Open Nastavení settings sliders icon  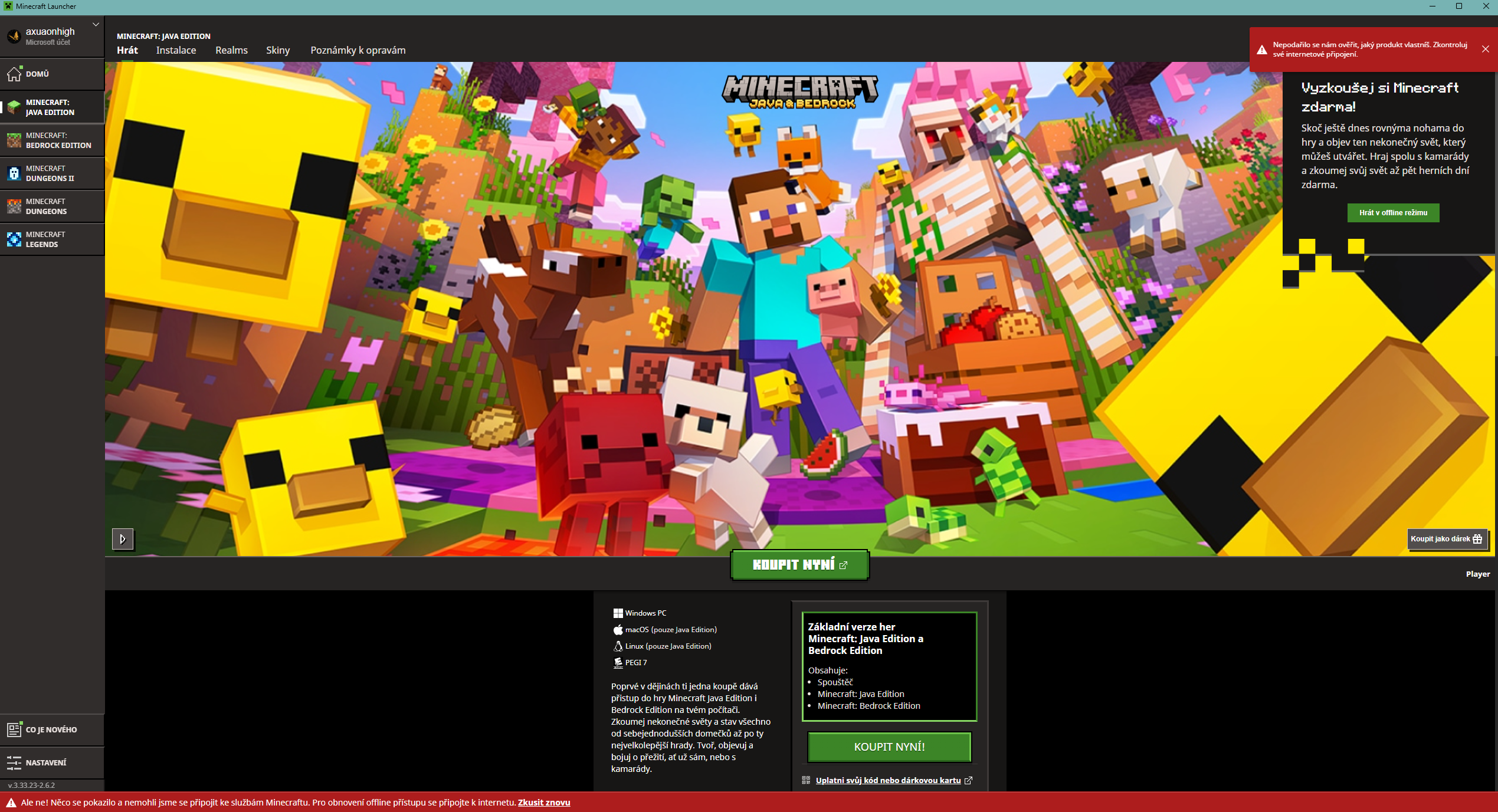(x=14, y=762)
